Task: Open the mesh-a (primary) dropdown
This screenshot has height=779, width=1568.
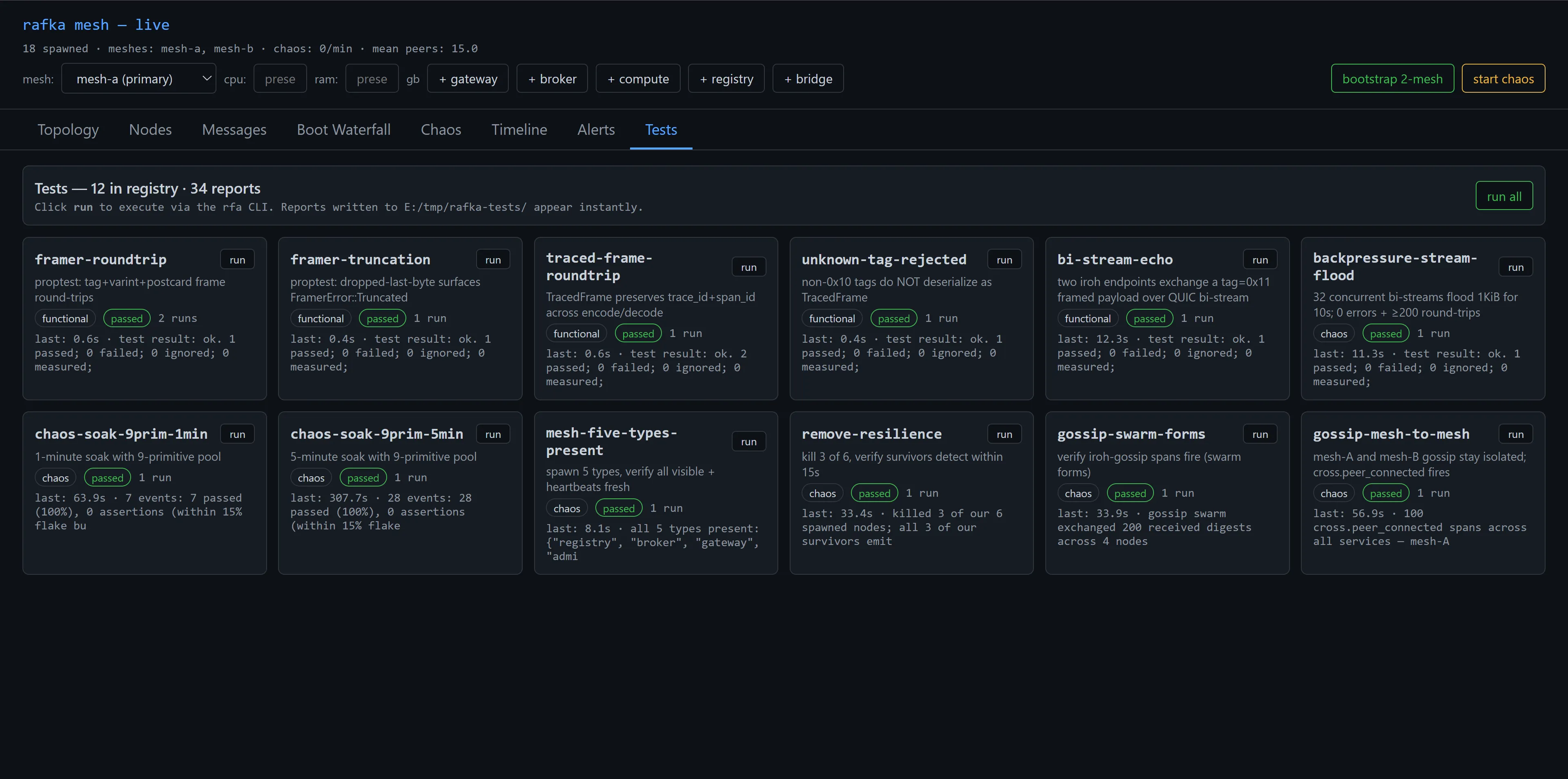Action: click(x=138, y=78)
